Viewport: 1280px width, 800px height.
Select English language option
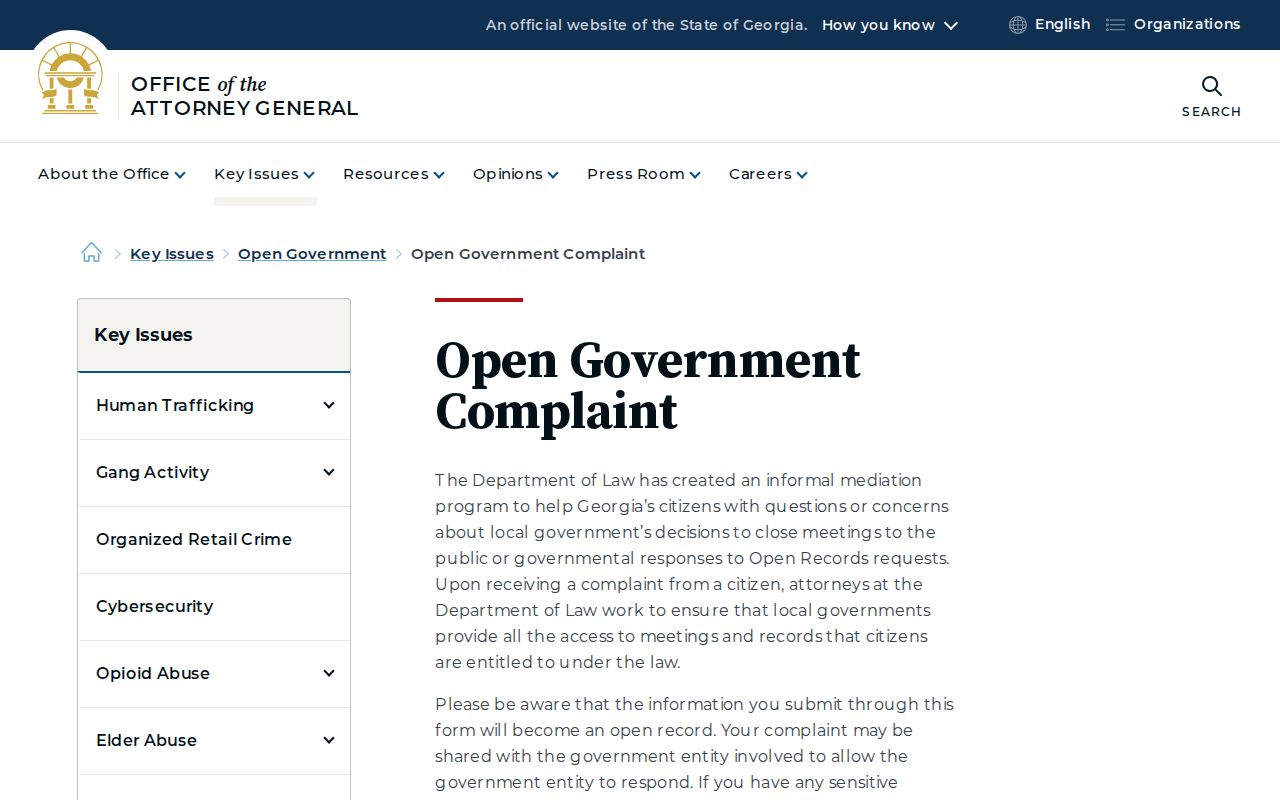point(1062,24)
